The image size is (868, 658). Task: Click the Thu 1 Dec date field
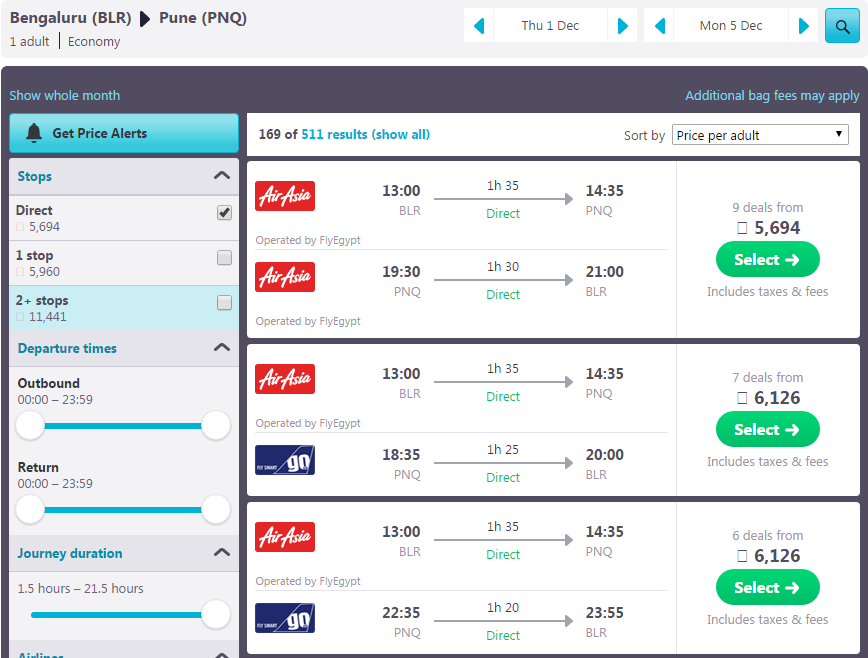pos(550,25)
